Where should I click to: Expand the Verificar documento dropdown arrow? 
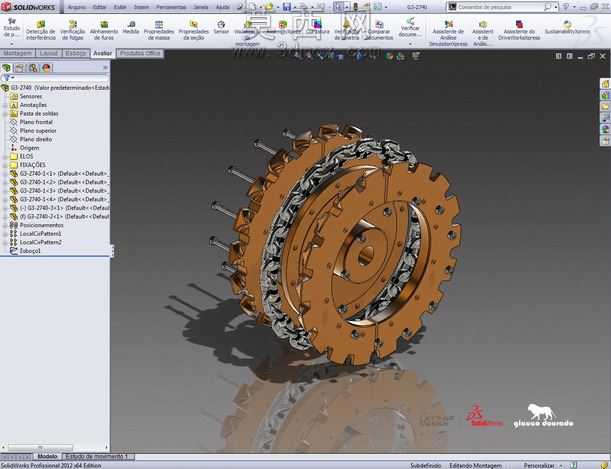point(410,44)
